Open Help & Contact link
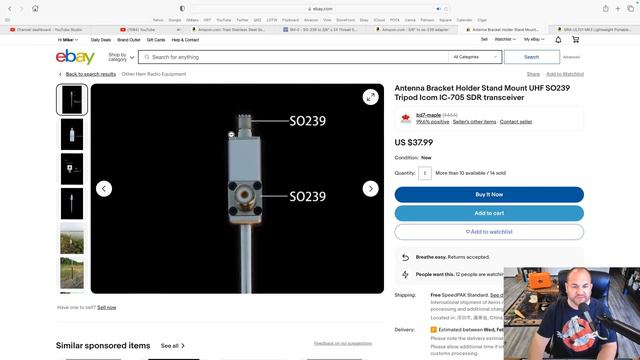Image resolution: width=640 pixels, height=360 pixels. pyautogui.click(x=185, y=40)
